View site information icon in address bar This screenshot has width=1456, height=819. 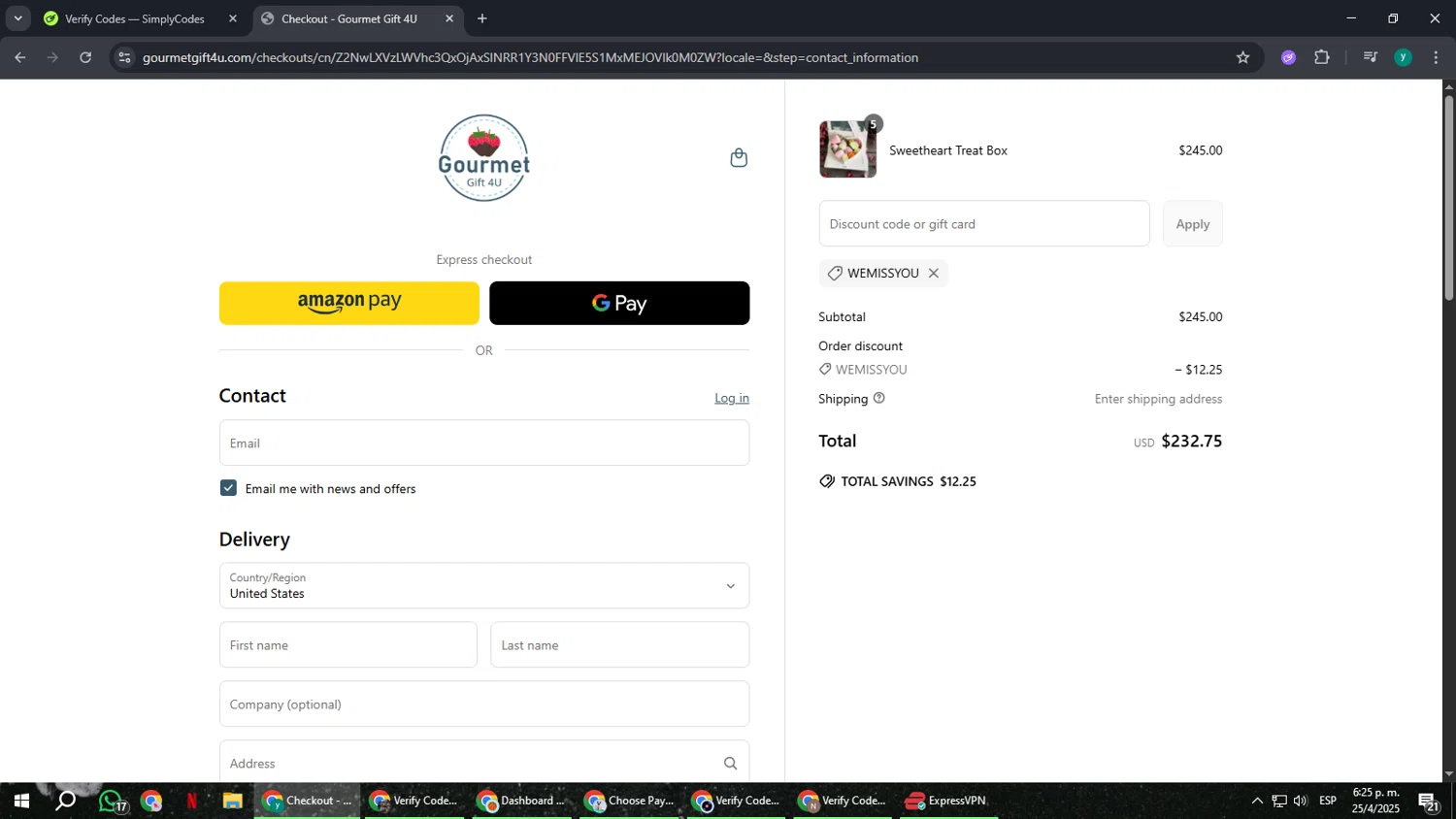(x=124, y=57)
